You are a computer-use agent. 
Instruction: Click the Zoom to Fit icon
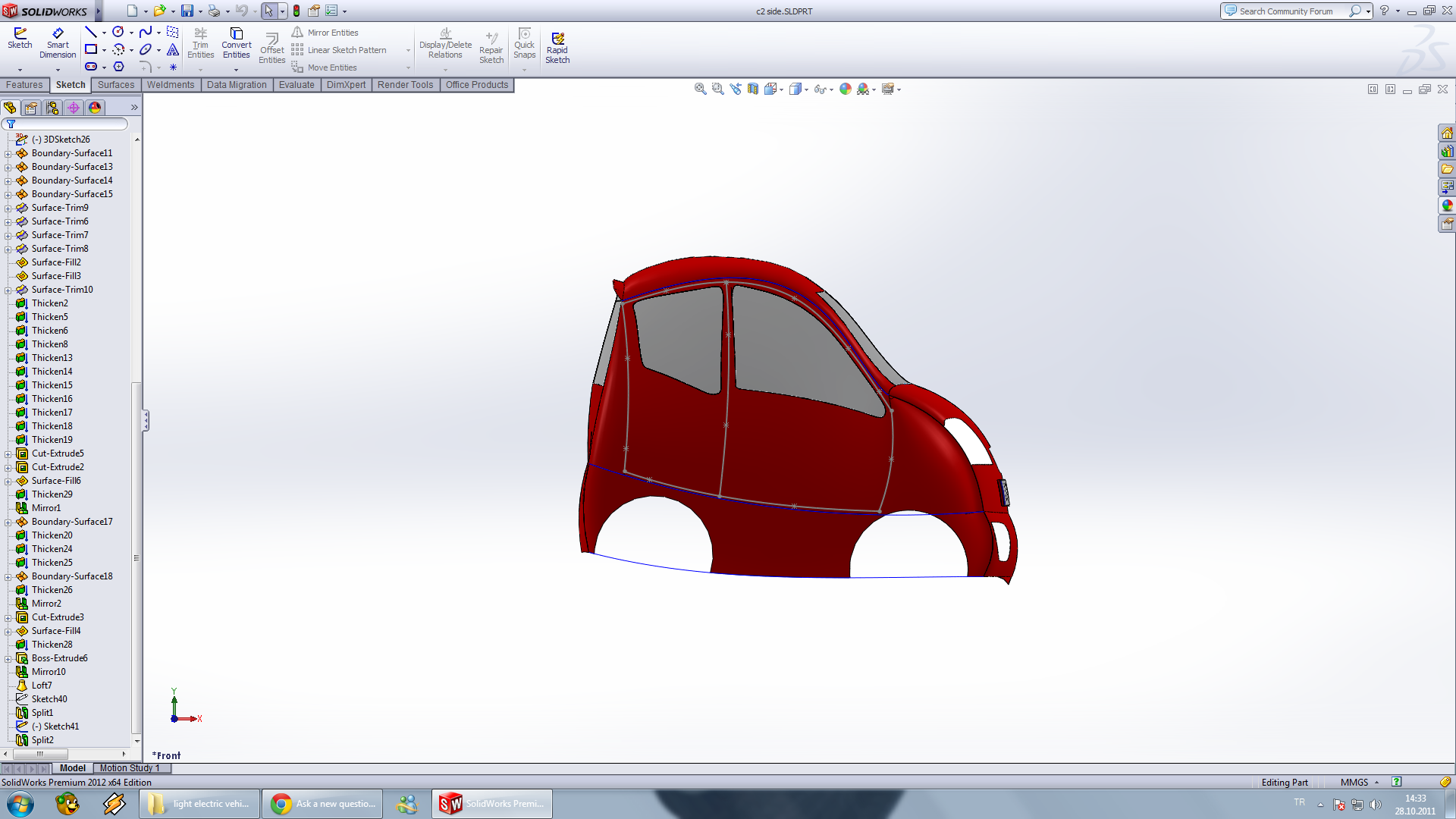coord(700,89)
